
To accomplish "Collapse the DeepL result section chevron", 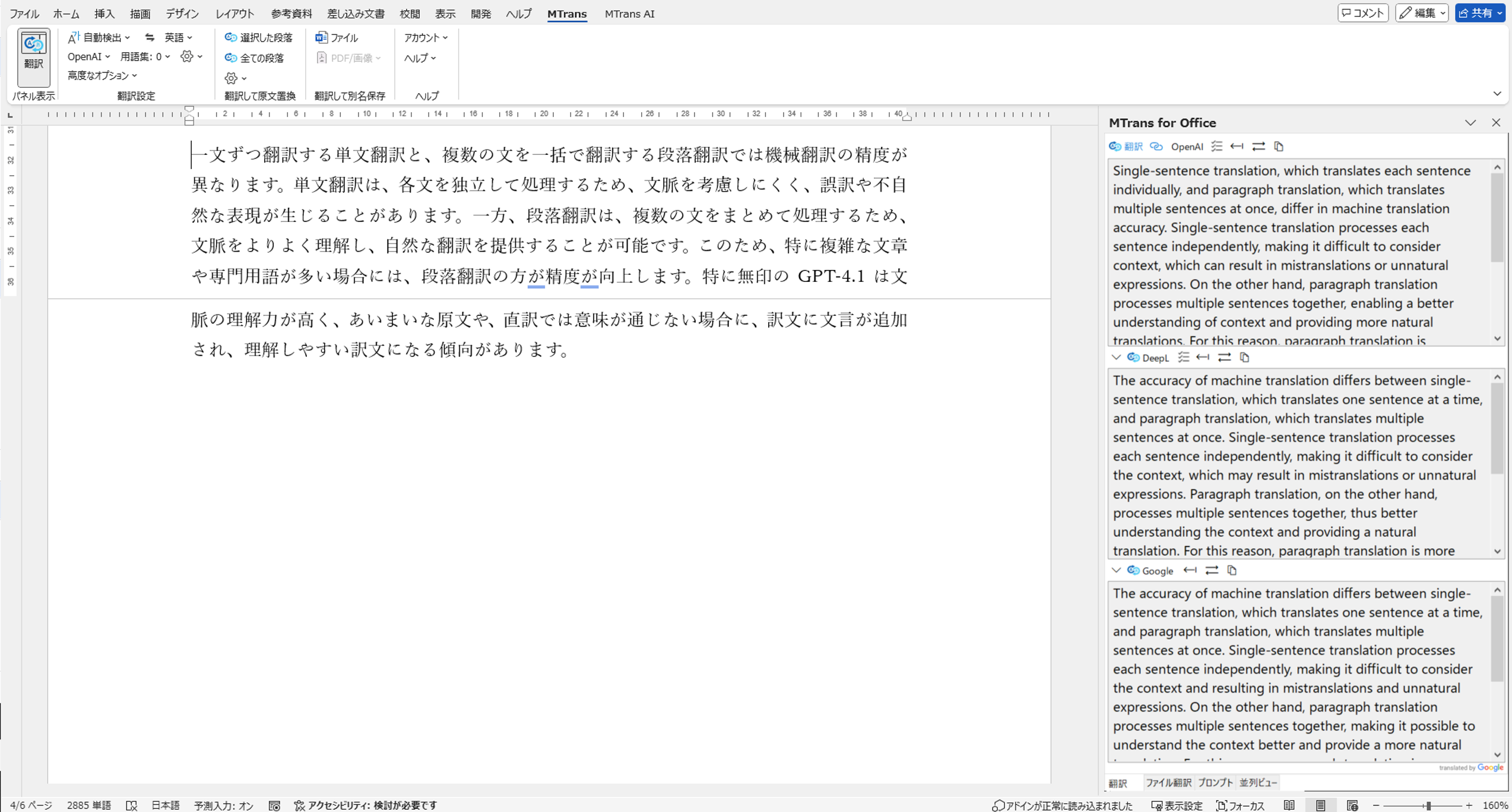I will click(1116, 357).
